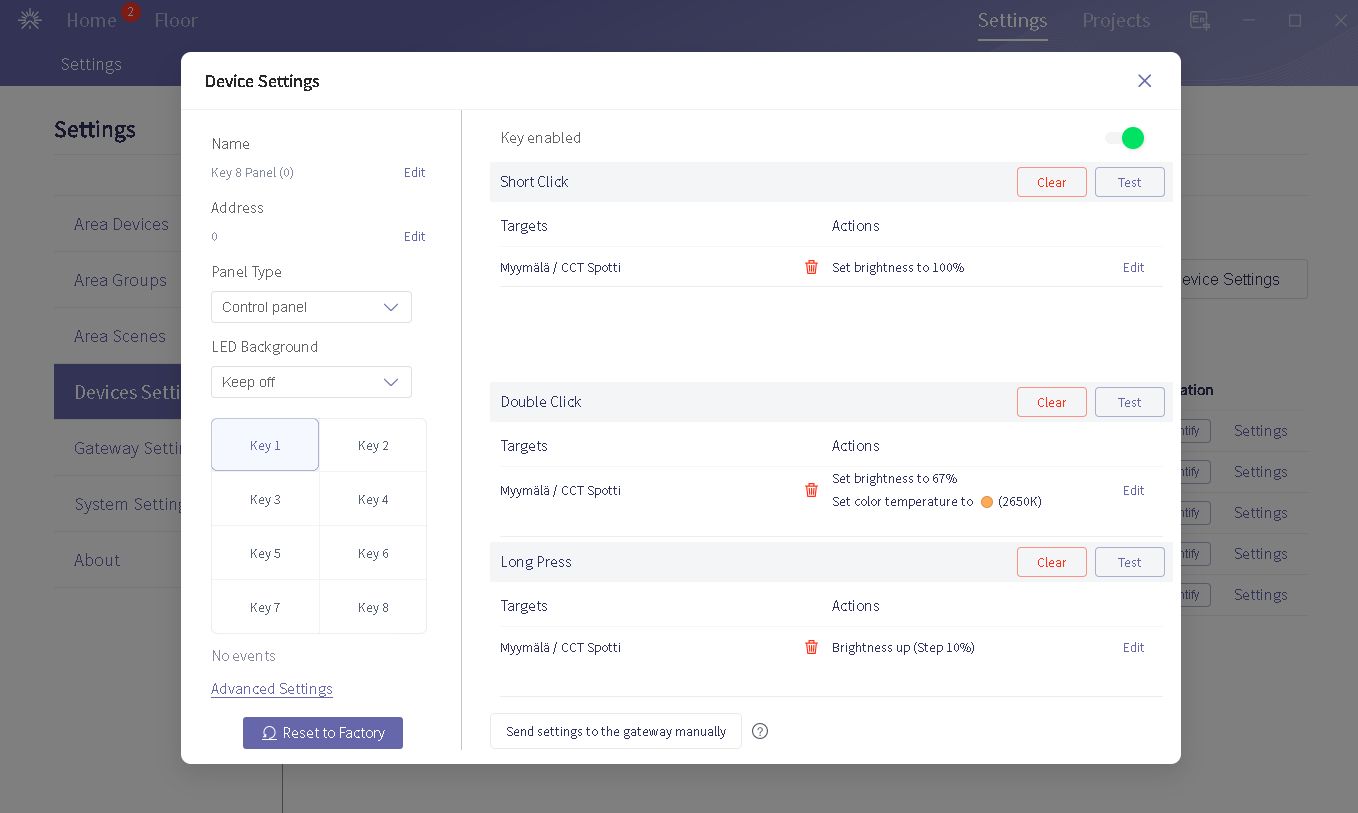Click the orange color temperature swatch

[986, 502]
